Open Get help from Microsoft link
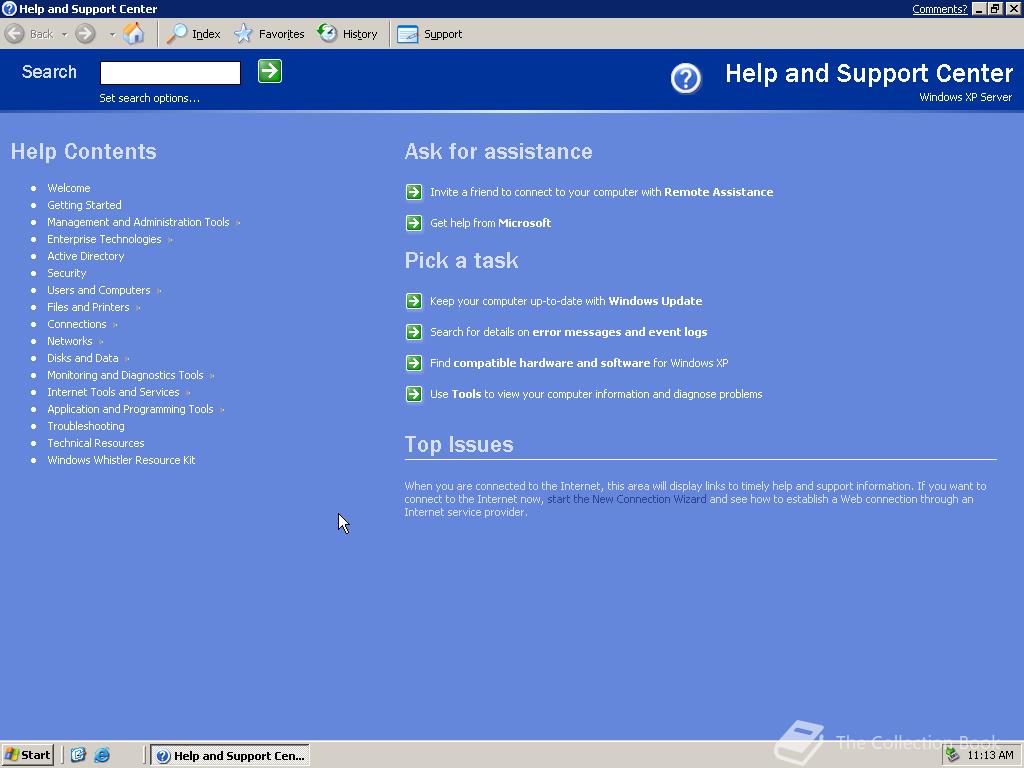 coord(490,223)
